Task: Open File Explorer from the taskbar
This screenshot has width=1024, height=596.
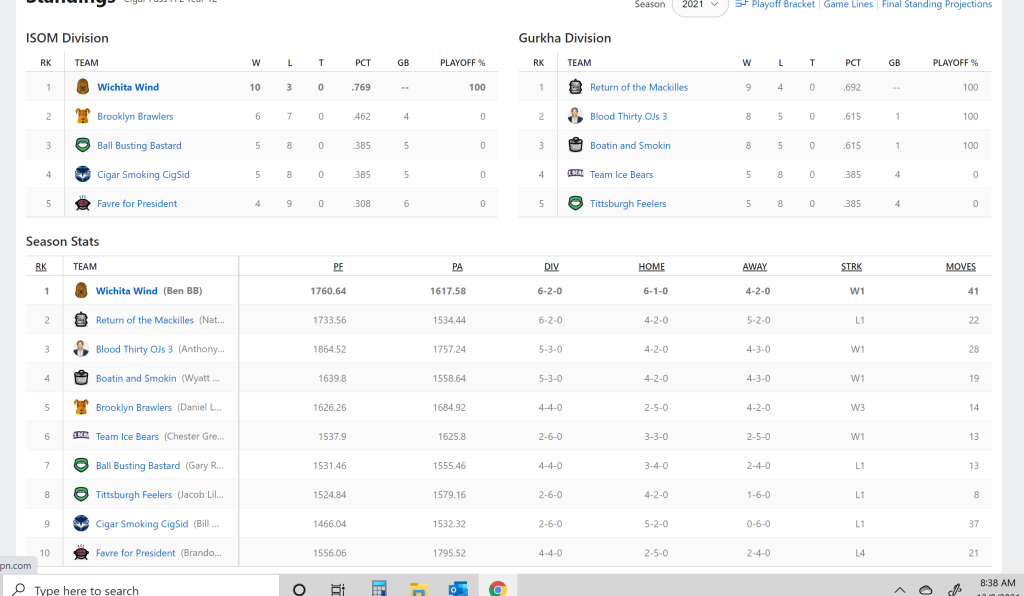Action: [x=418, y=589]
